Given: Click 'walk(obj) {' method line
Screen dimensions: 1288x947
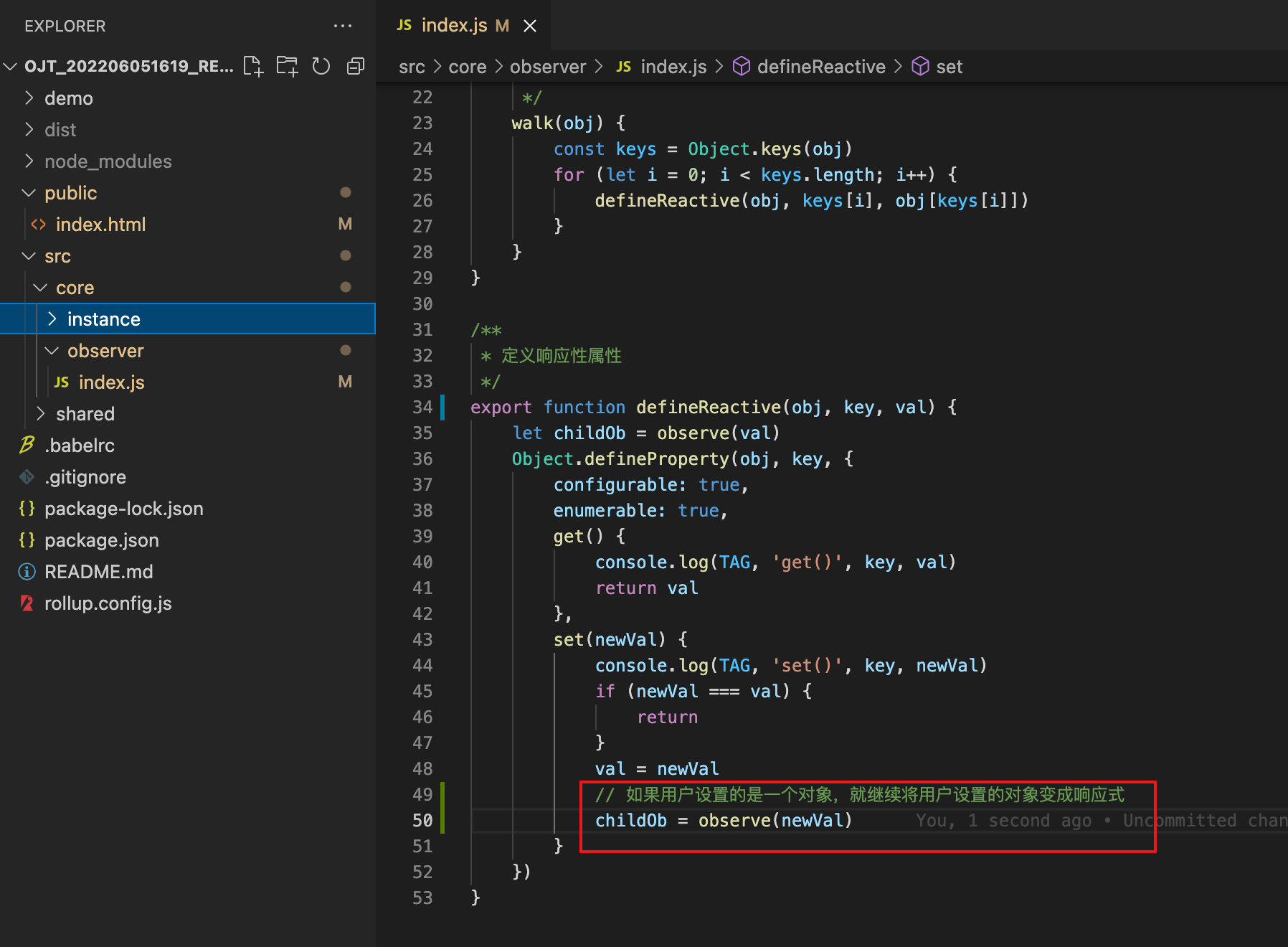Looking at the screenshot, I should [x=569, y=123].
